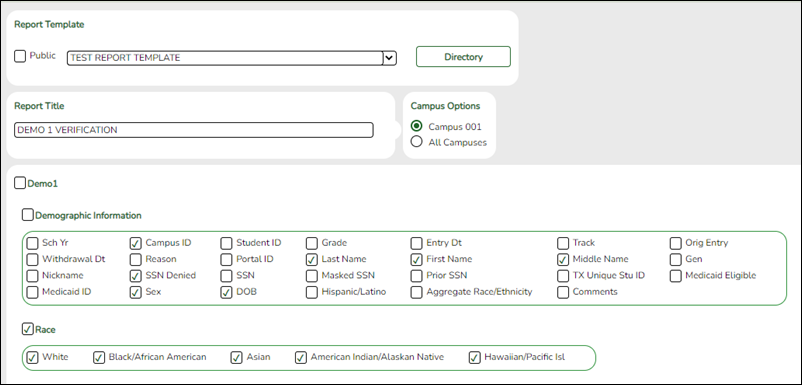Image resolution: width=802 pixels, height=385 pixels.
Task: Check the Orig Entry checkbox
Action: (x=676, y=243)
